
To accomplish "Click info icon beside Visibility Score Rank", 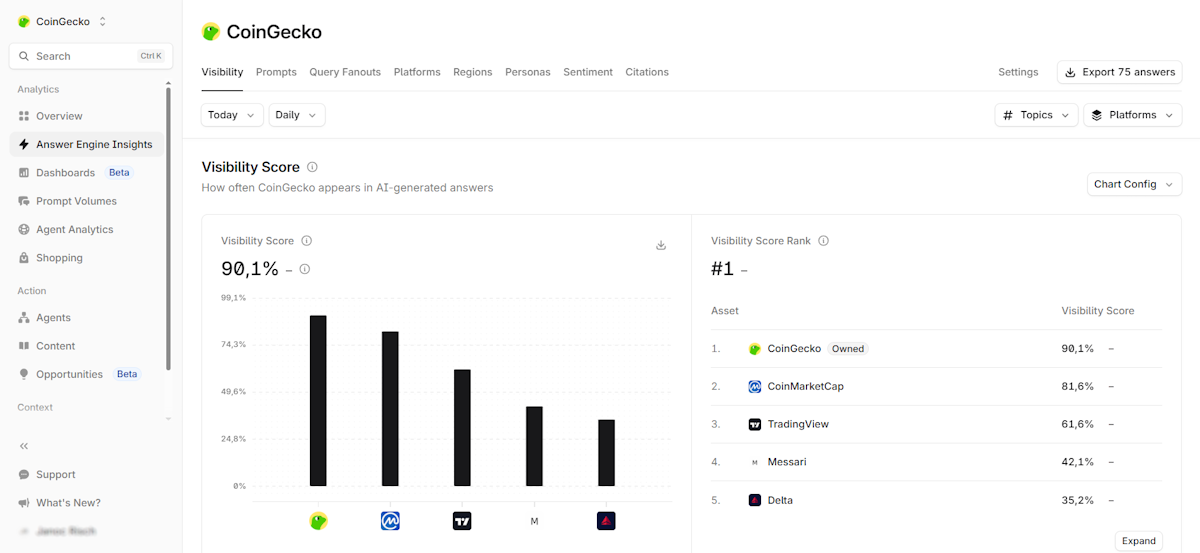I will point(824,241).
